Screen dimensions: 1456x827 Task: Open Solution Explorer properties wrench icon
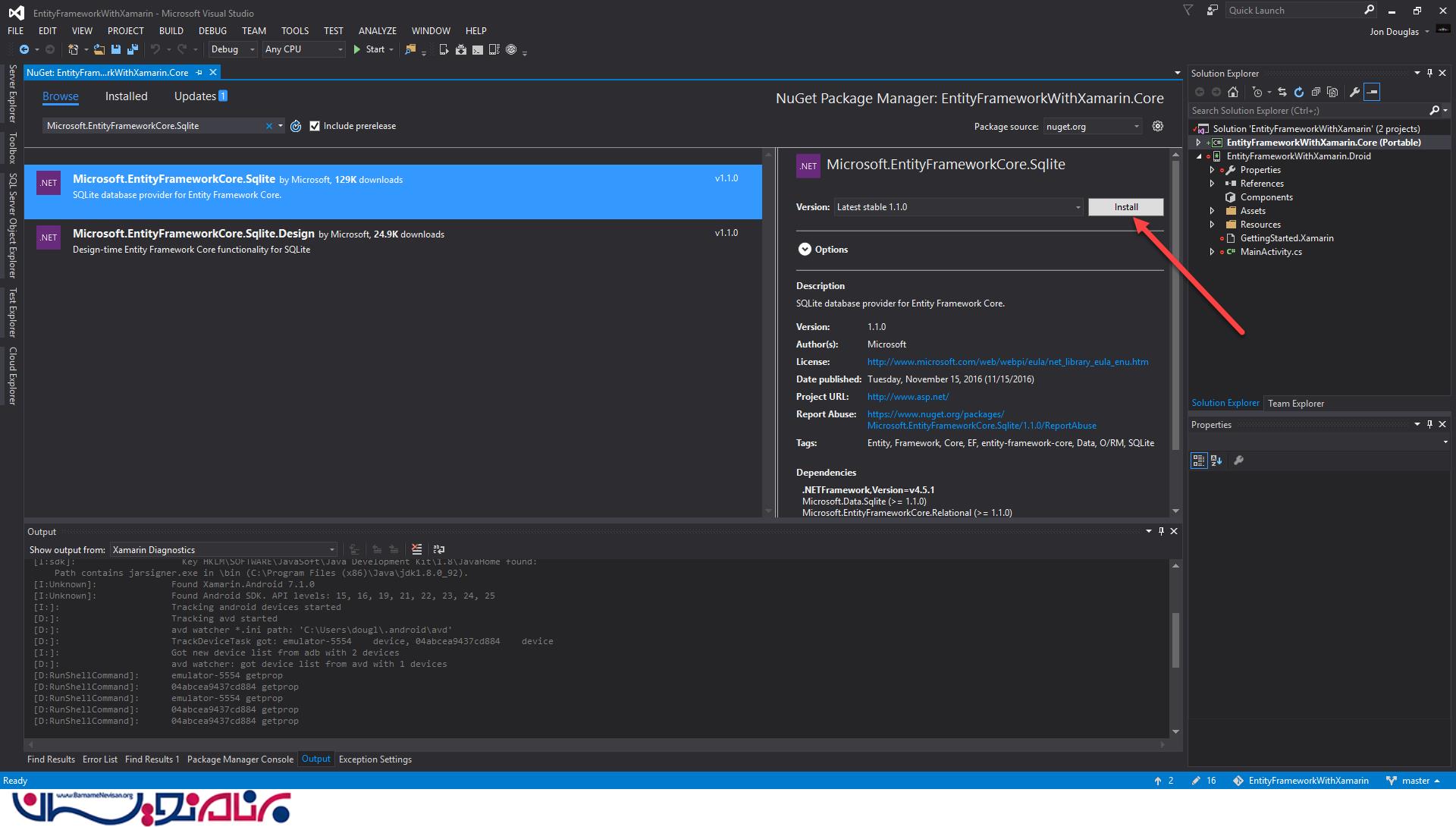1354,93
